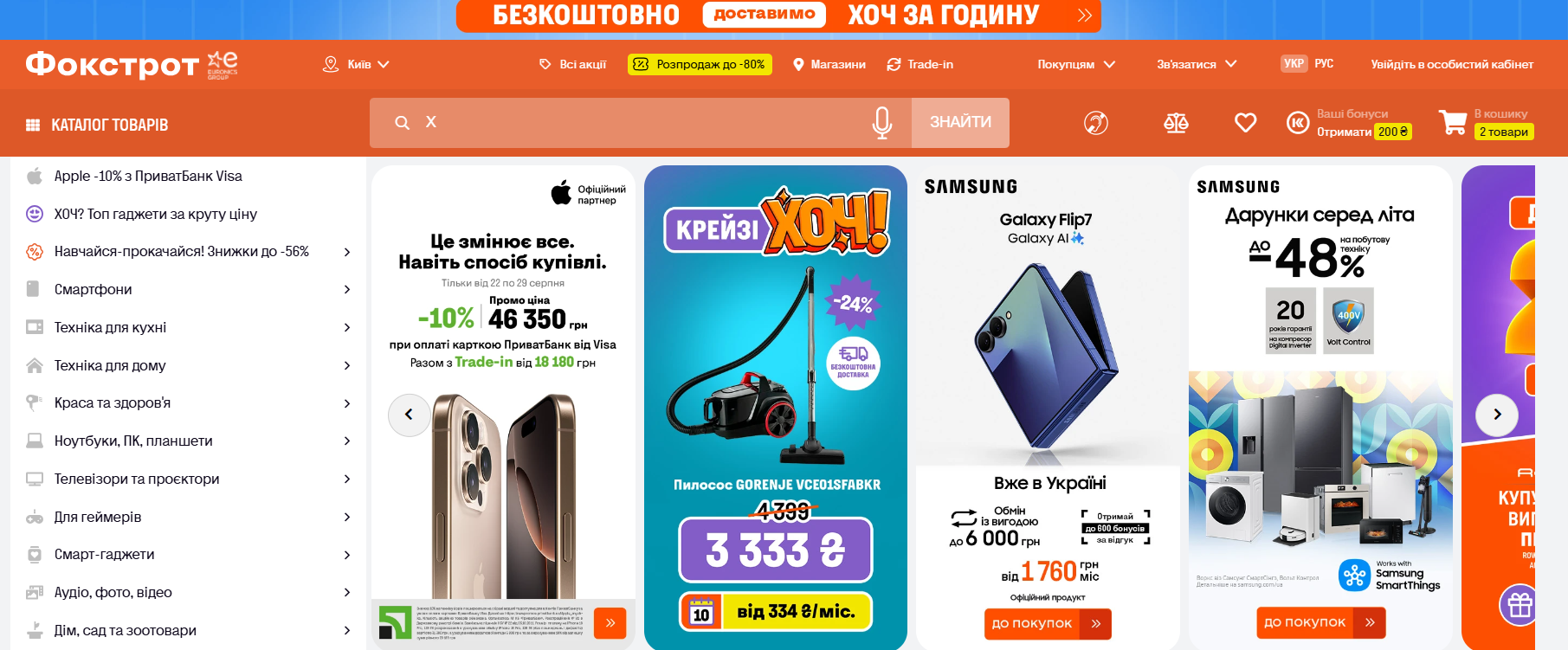This screenshot has height=650, width=1568.
Task: Expand the Смартфони category arrow
Action: point(347,289)
